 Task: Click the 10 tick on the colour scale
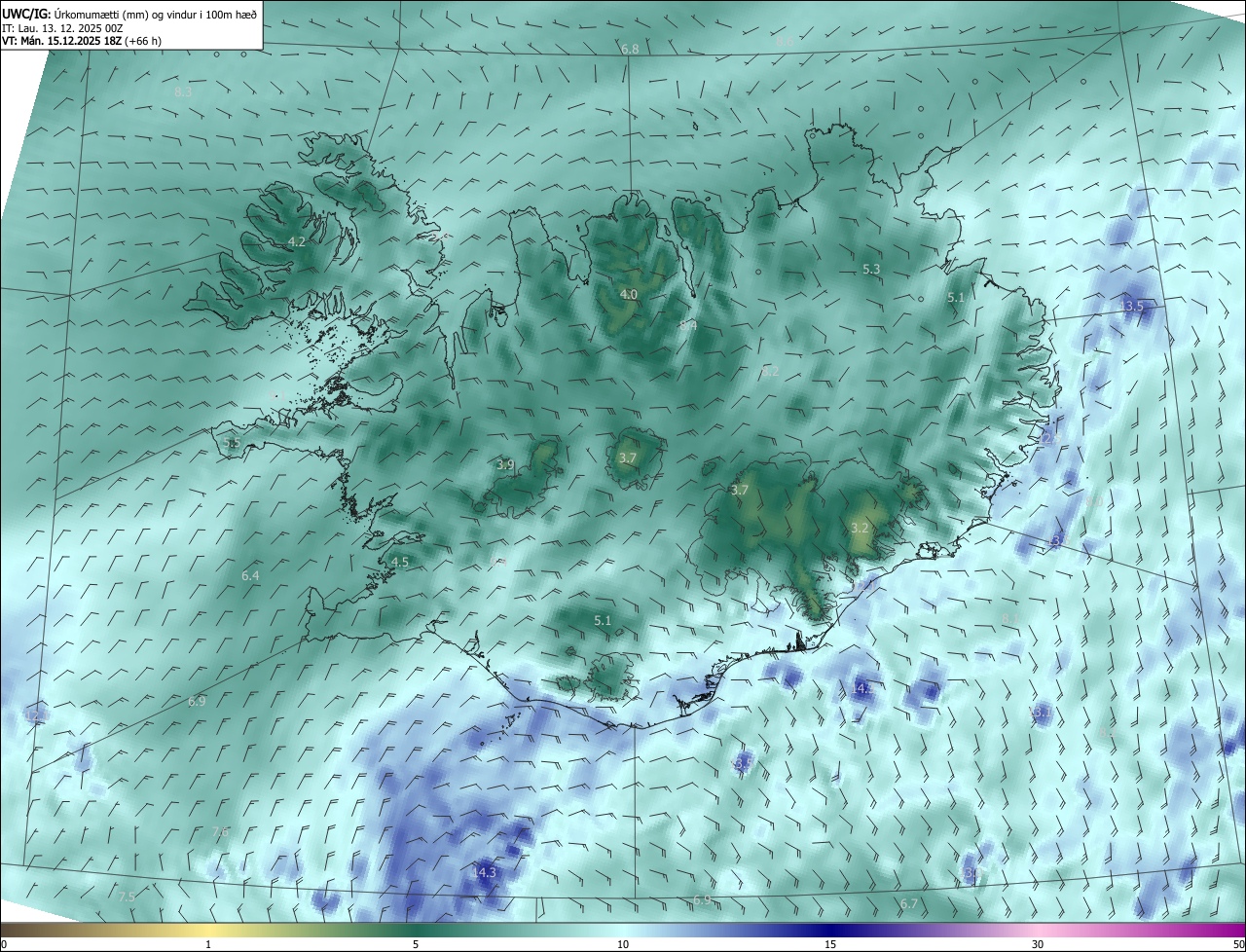point(623,944)
